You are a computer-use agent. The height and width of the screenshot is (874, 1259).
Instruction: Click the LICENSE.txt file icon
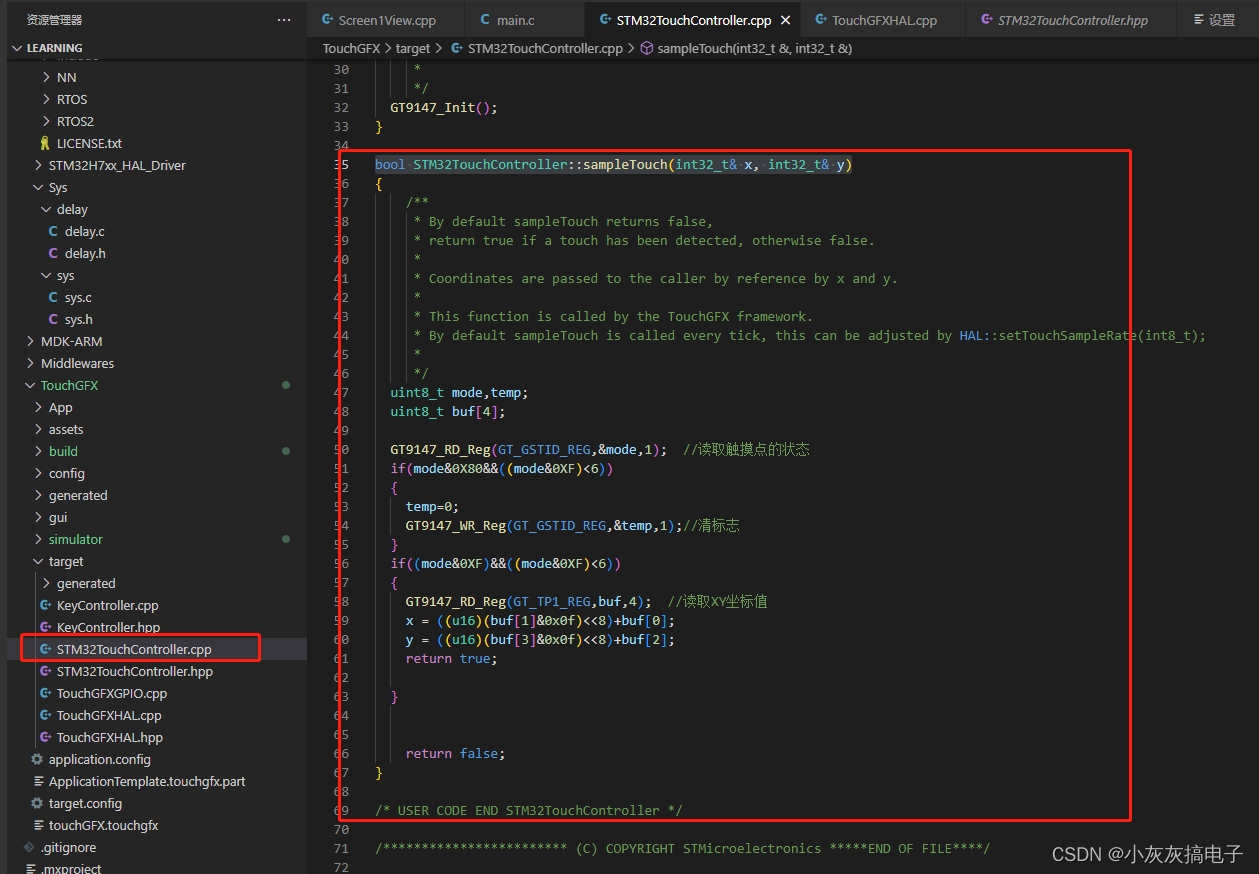pos(45,143)
